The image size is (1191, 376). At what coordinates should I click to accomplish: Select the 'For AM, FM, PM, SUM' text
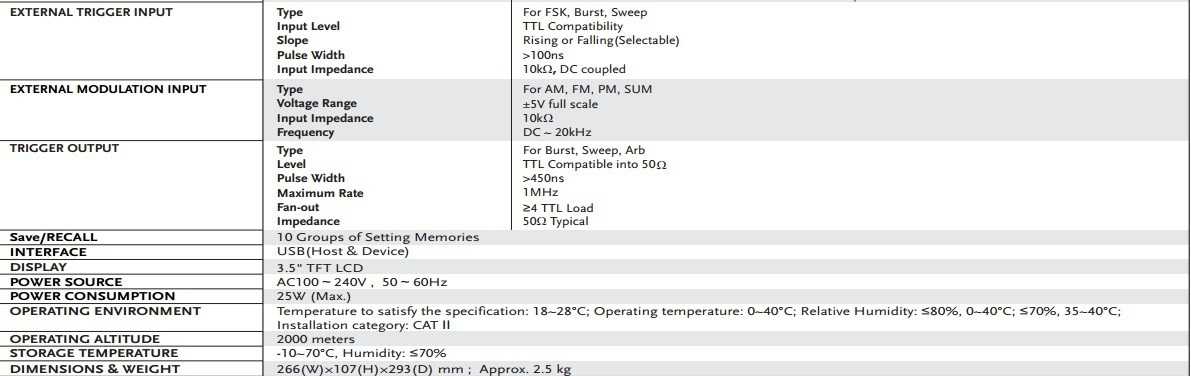(x=587, y=90)
